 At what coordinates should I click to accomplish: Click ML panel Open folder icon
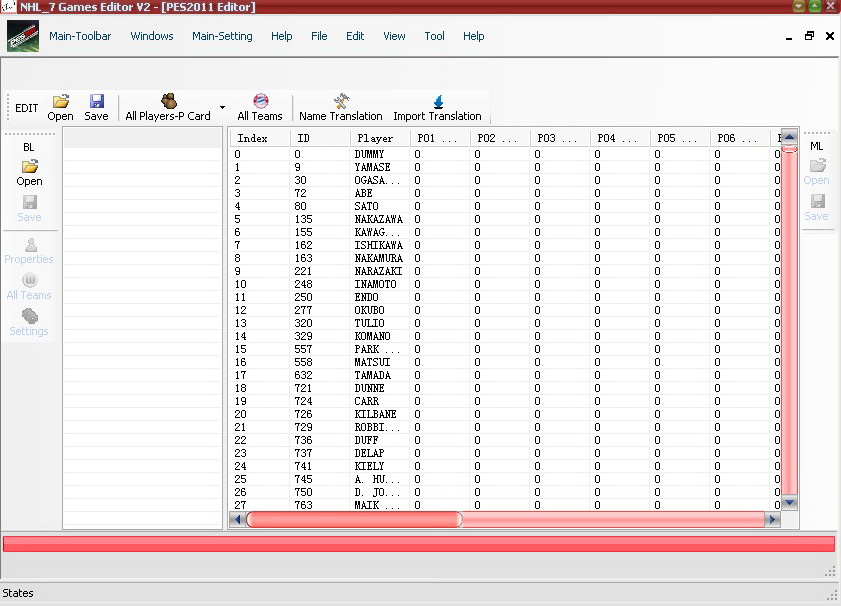tap(817, 165)
